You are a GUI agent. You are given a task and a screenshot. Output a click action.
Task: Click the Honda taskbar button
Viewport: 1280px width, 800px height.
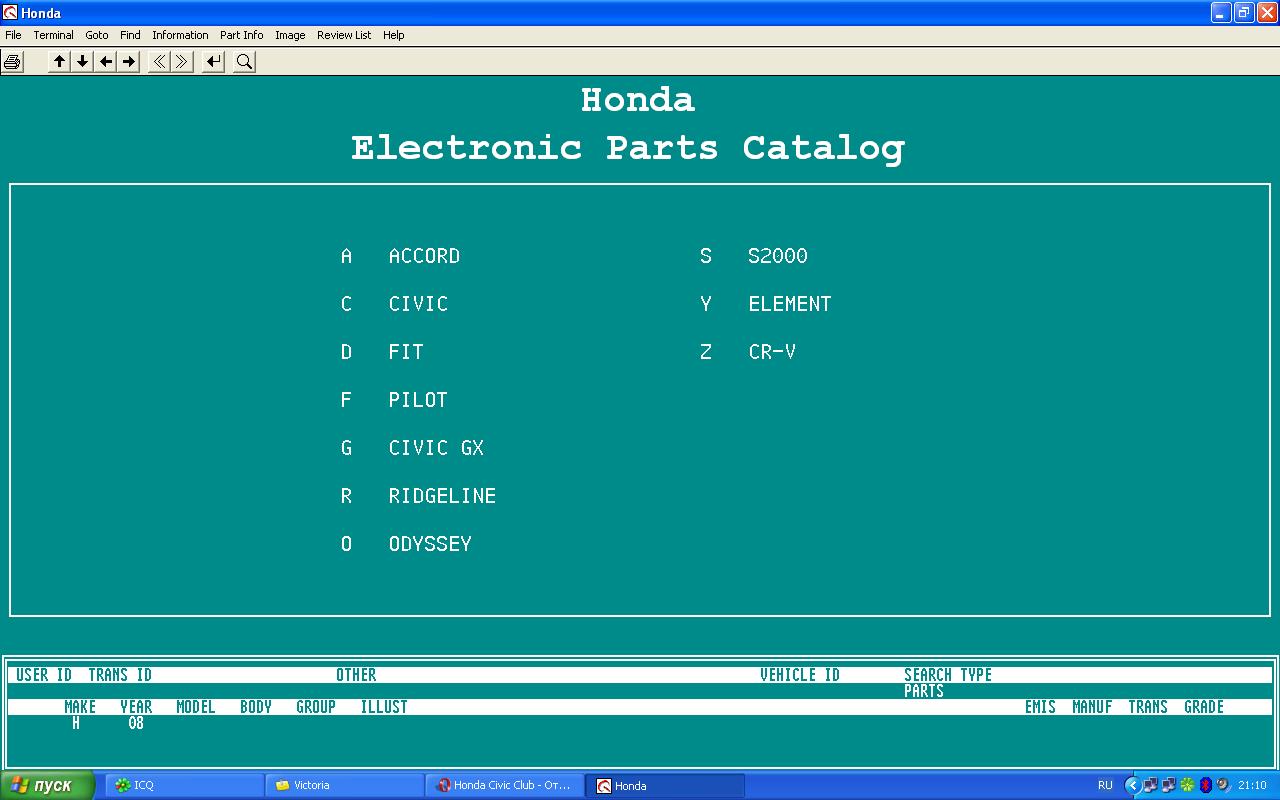coord(664,785)
